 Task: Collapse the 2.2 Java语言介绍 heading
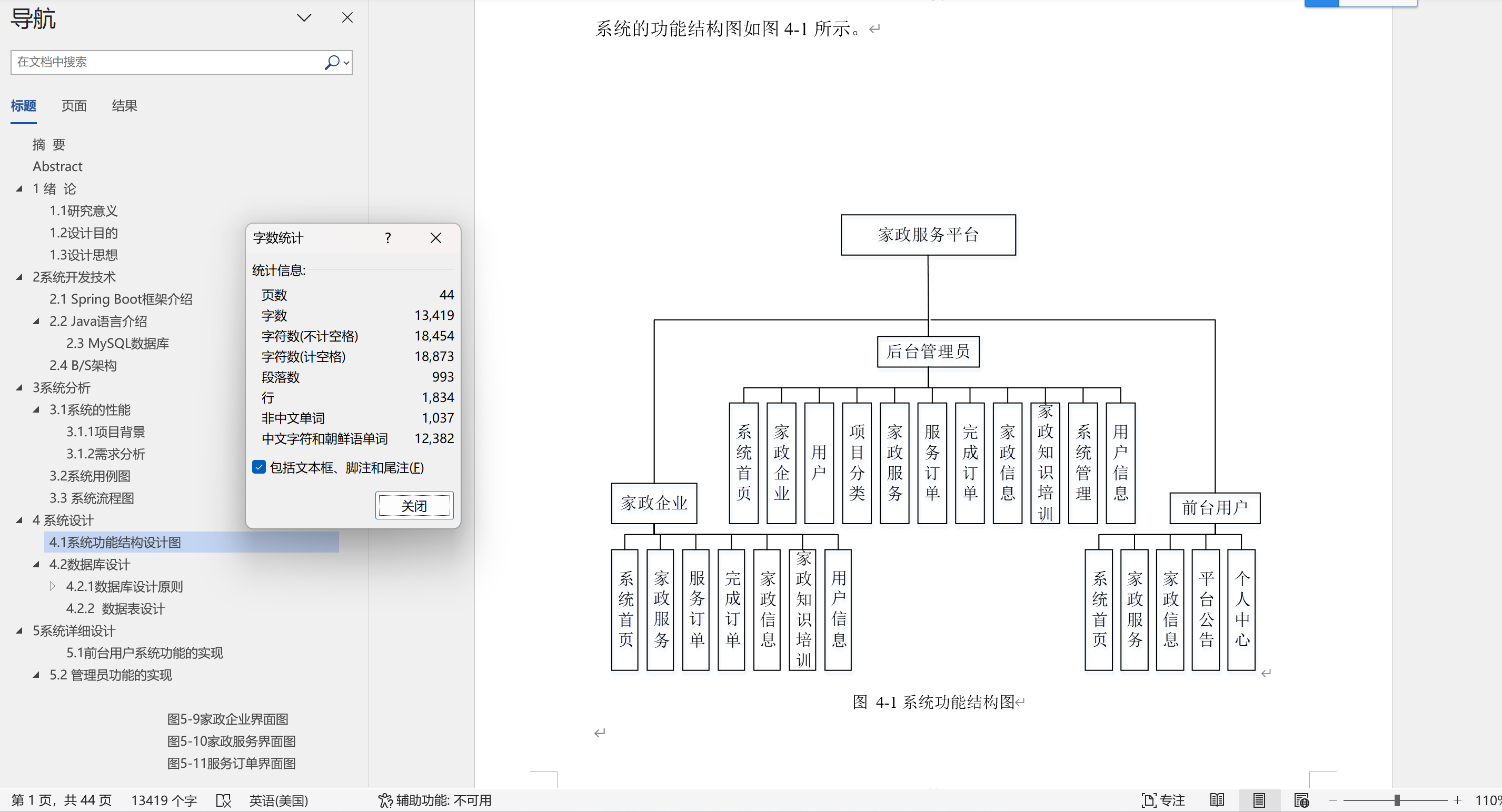[36, 321]
